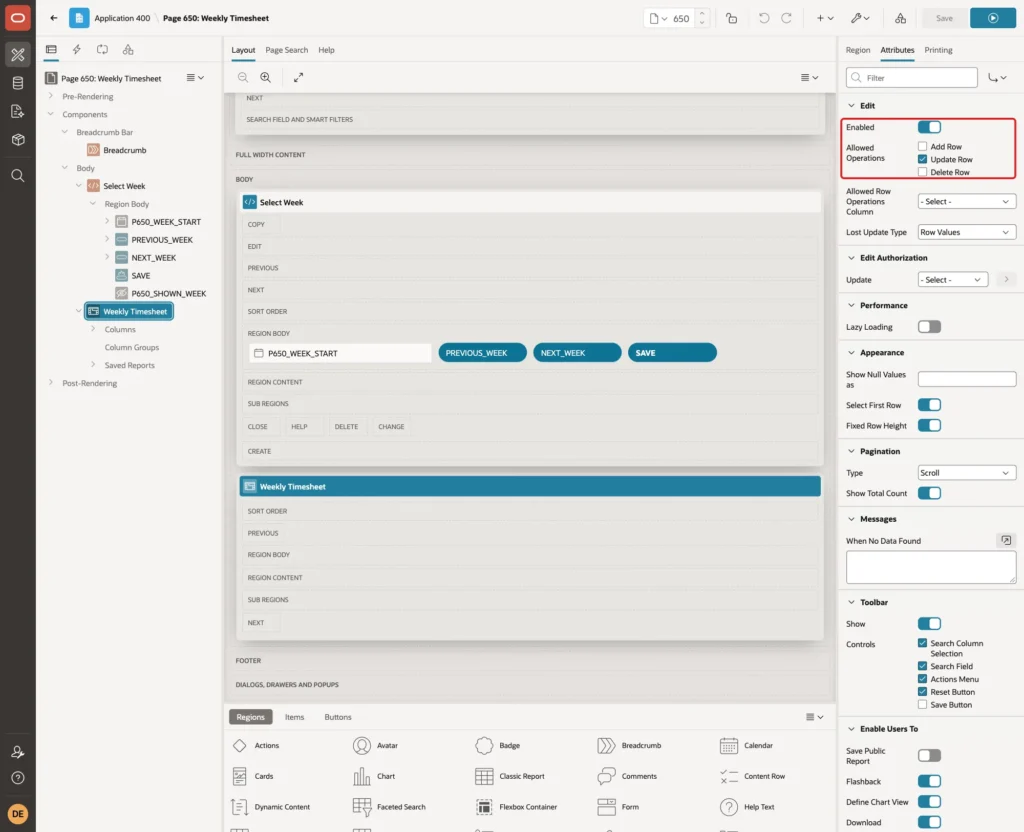Viewport: 1024px width, 832px height.
Task: Expand the Pre-Rendering tree node
Action: [x=51, y=96]
